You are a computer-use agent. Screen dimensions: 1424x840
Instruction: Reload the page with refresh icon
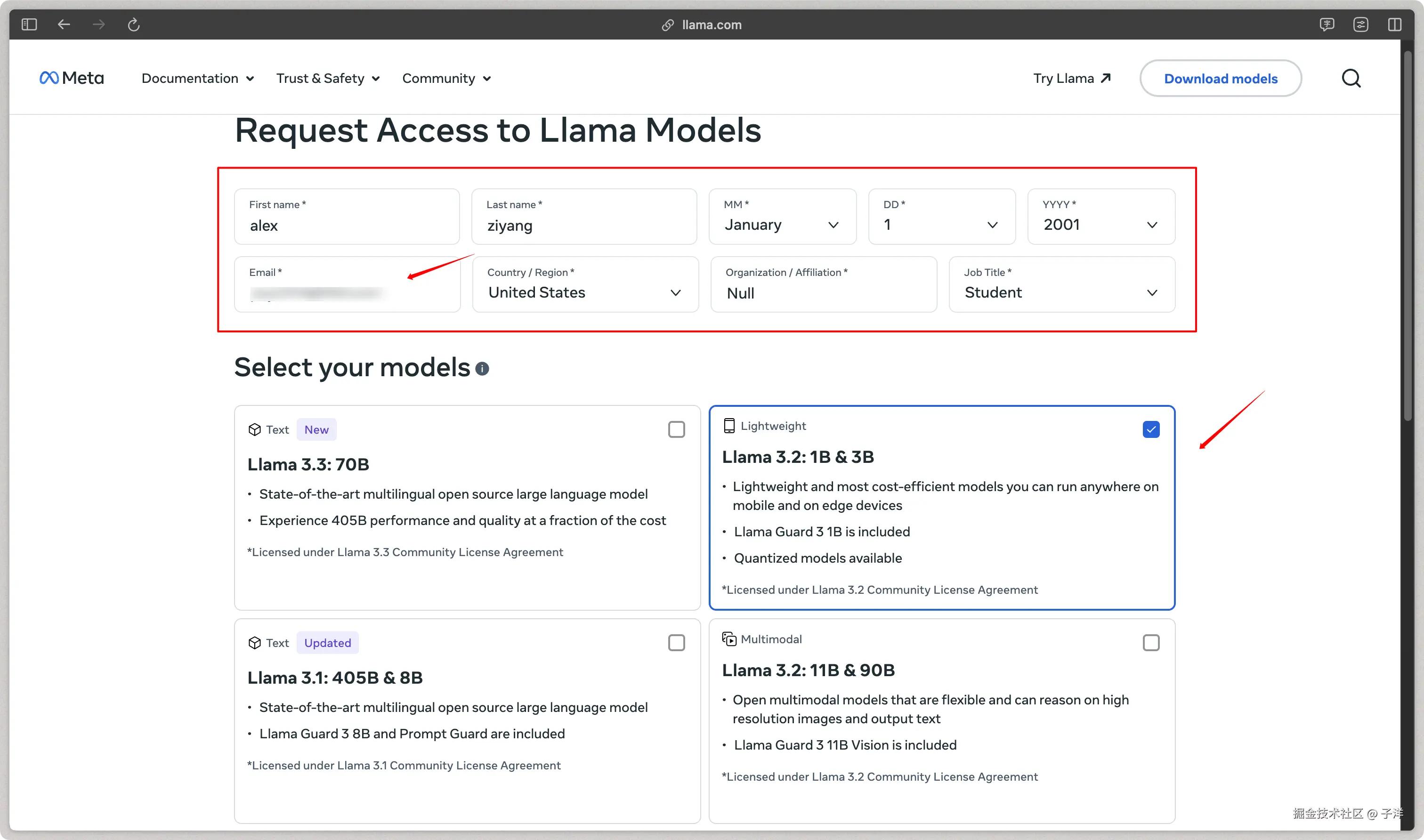(x=134, y=24)
